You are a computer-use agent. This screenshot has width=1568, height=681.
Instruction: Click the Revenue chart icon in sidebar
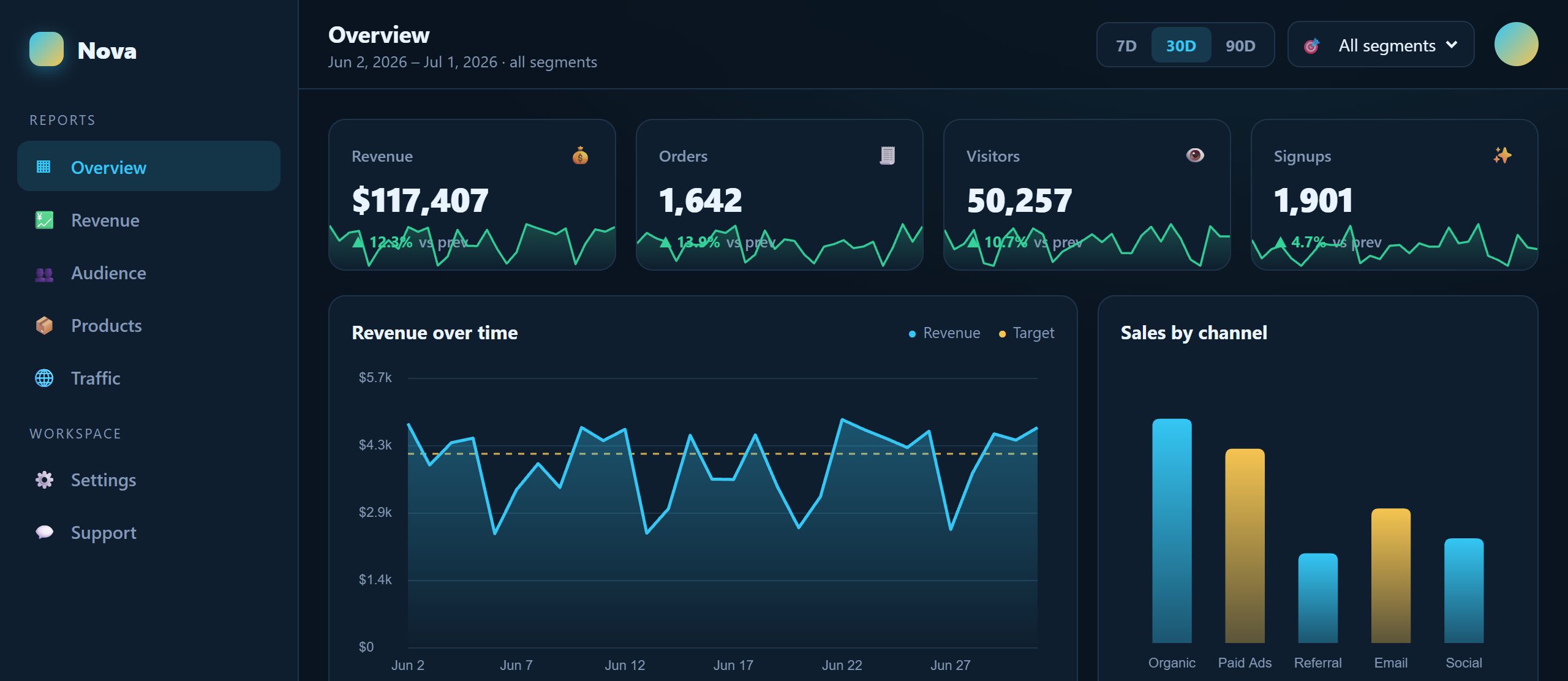44,220
